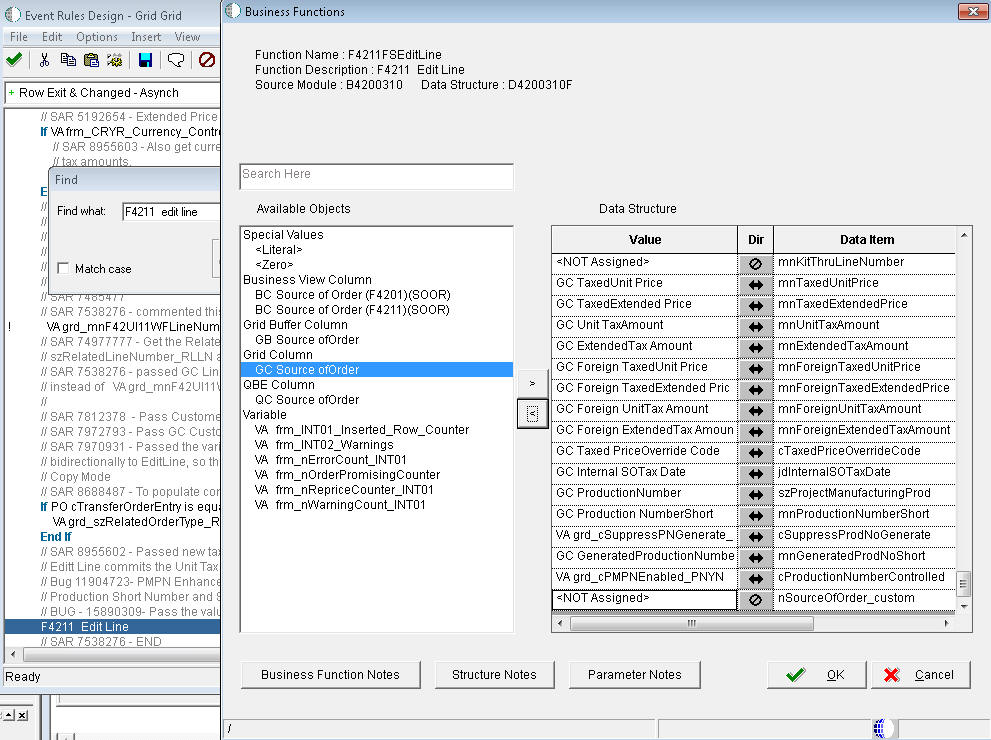
Task: Open the View menu
Action: coord(187,37)
